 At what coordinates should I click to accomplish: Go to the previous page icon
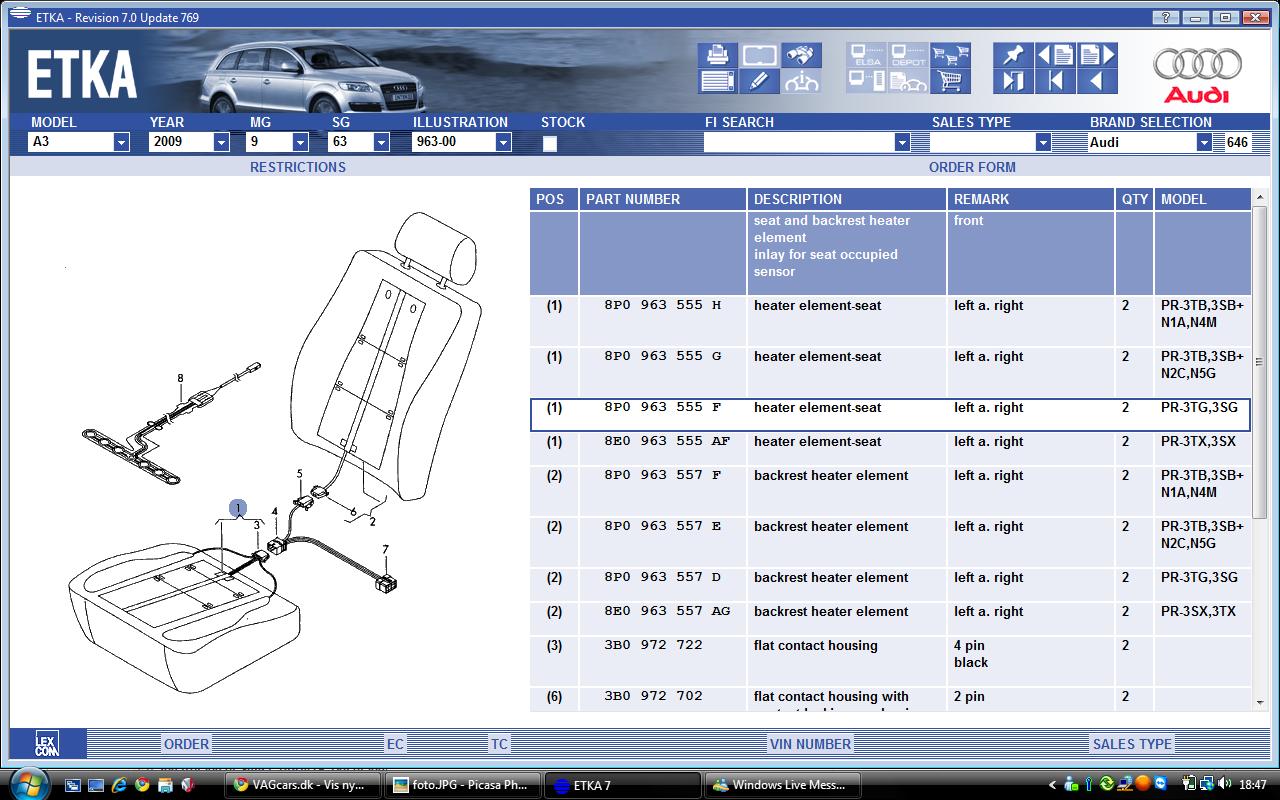1055,55
